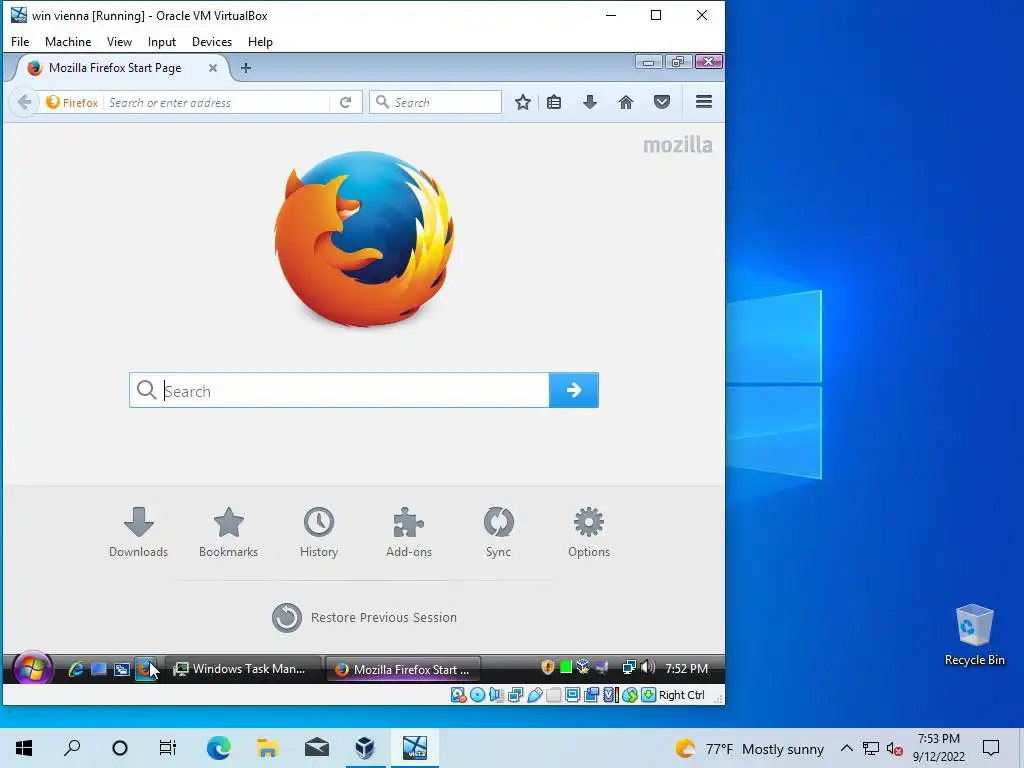Open Downloads from the start page
The height and width of the screenshot is (768, 1024).
pyautogui.click(x=138, y=532)
